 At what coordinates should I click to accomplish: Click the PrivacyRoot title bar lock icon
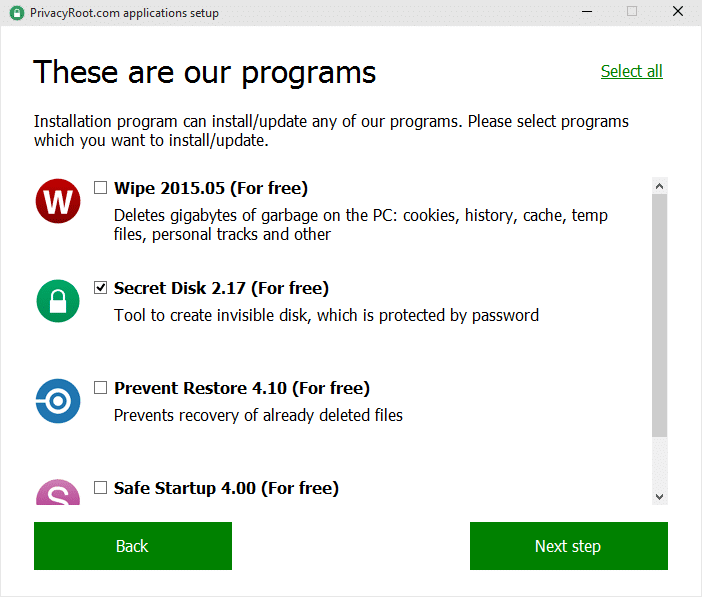(17, 13)
